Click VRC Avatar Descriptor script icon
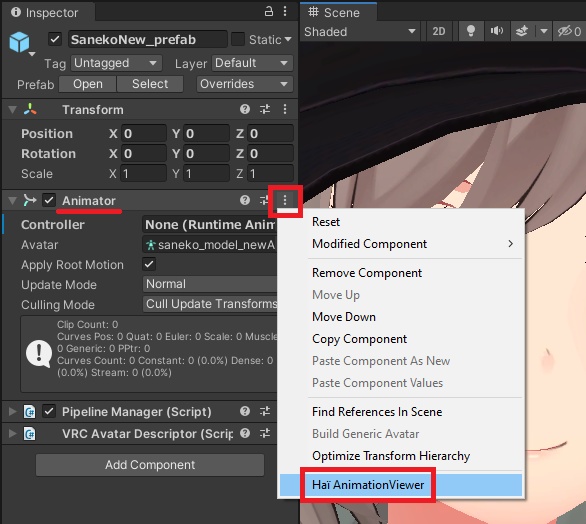 [x=30, y=434]
